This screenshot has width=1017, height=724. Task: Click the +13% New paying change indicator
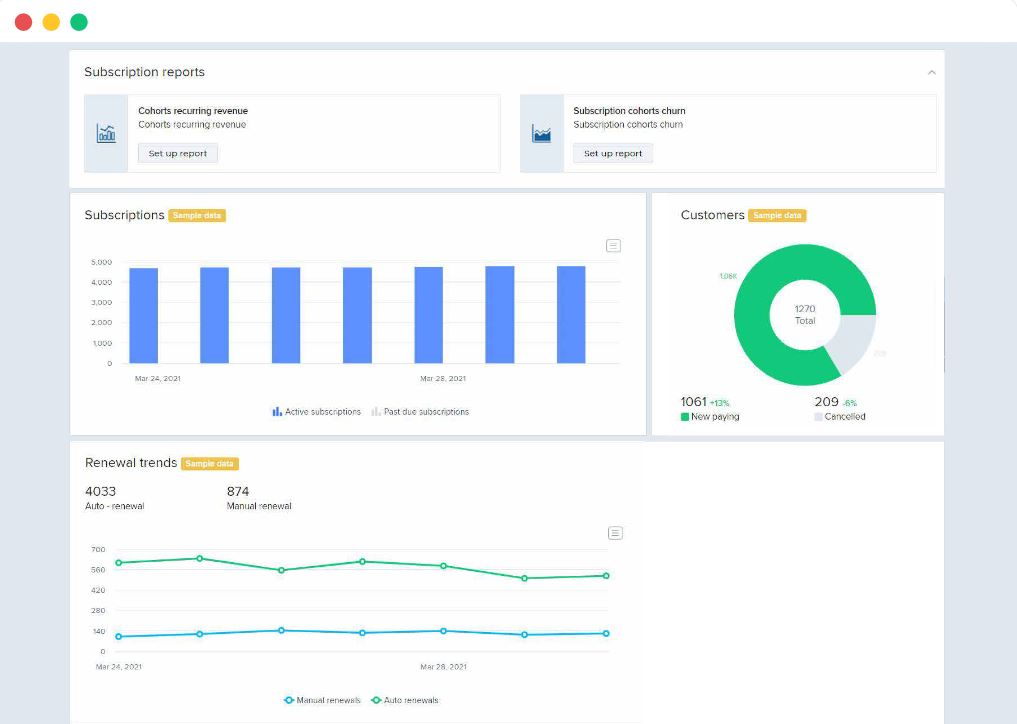click(720, 403)
